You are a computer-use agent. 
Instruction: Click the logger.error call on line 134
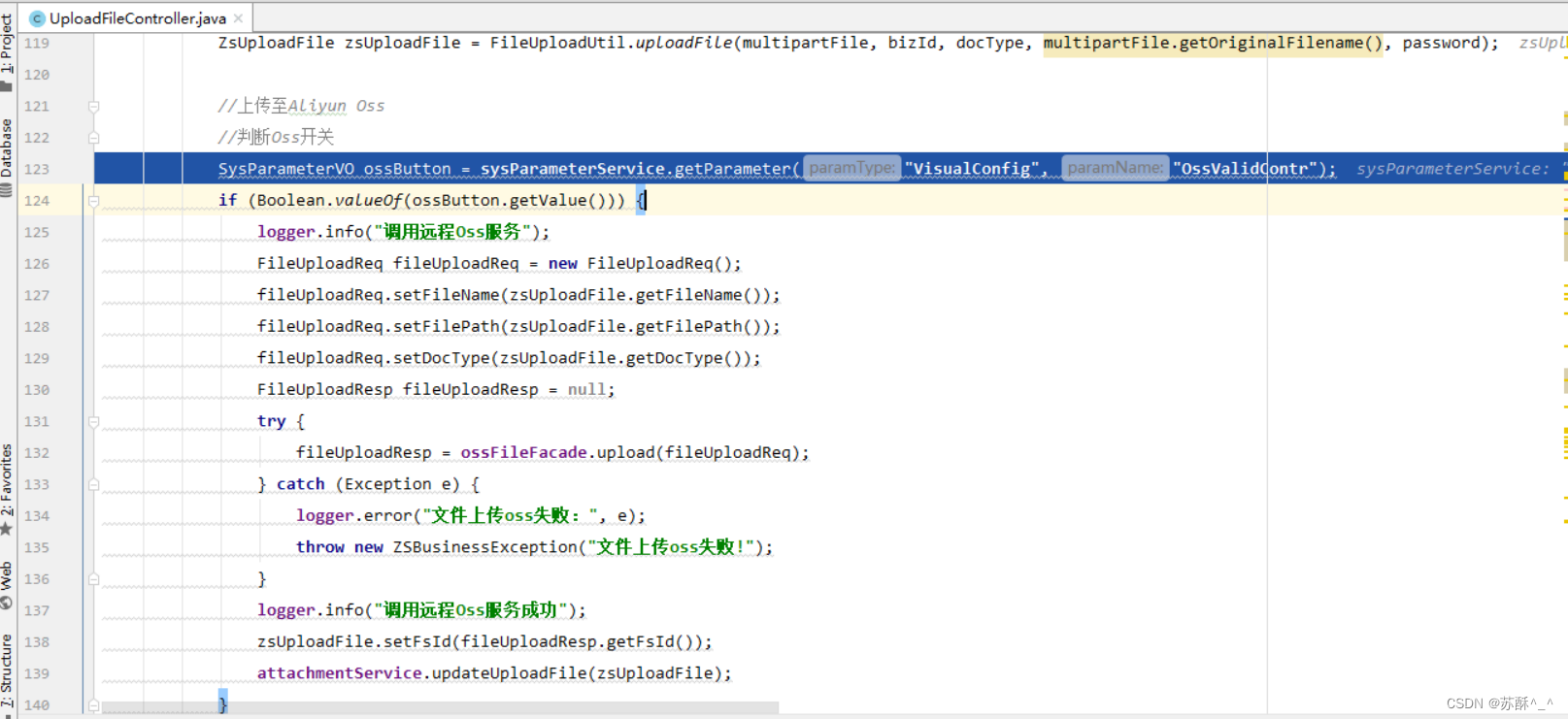(x=354, y=516)
